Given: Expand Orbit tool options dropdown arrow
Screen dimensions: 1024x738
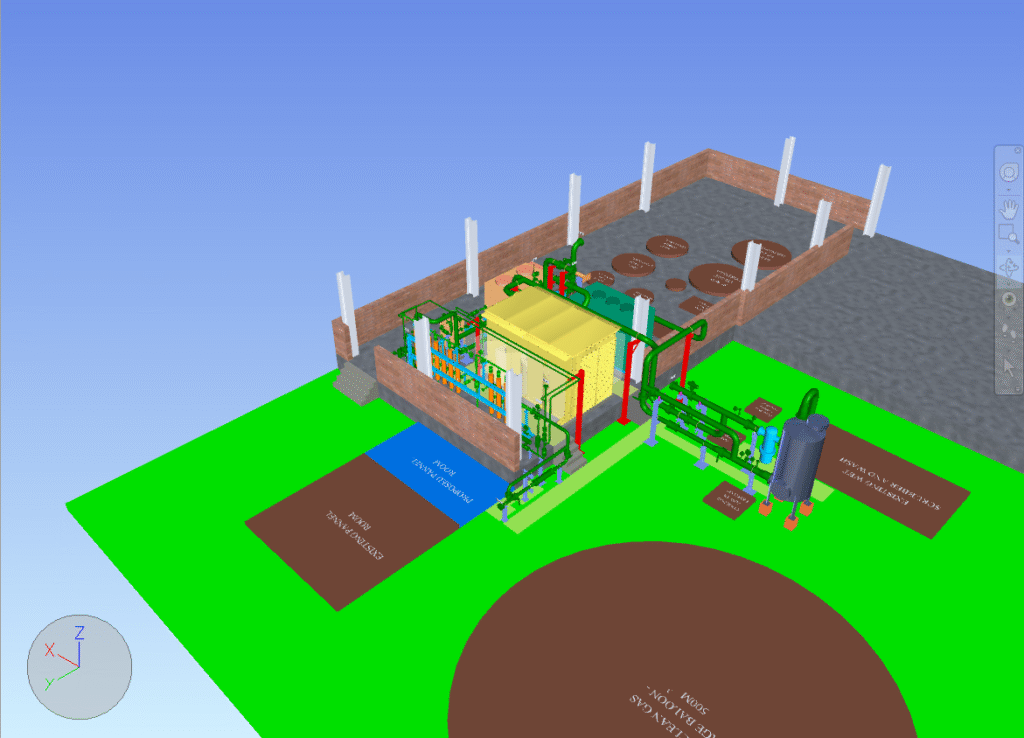Looking at the screenshot, I should click(x=1009, y=283).
